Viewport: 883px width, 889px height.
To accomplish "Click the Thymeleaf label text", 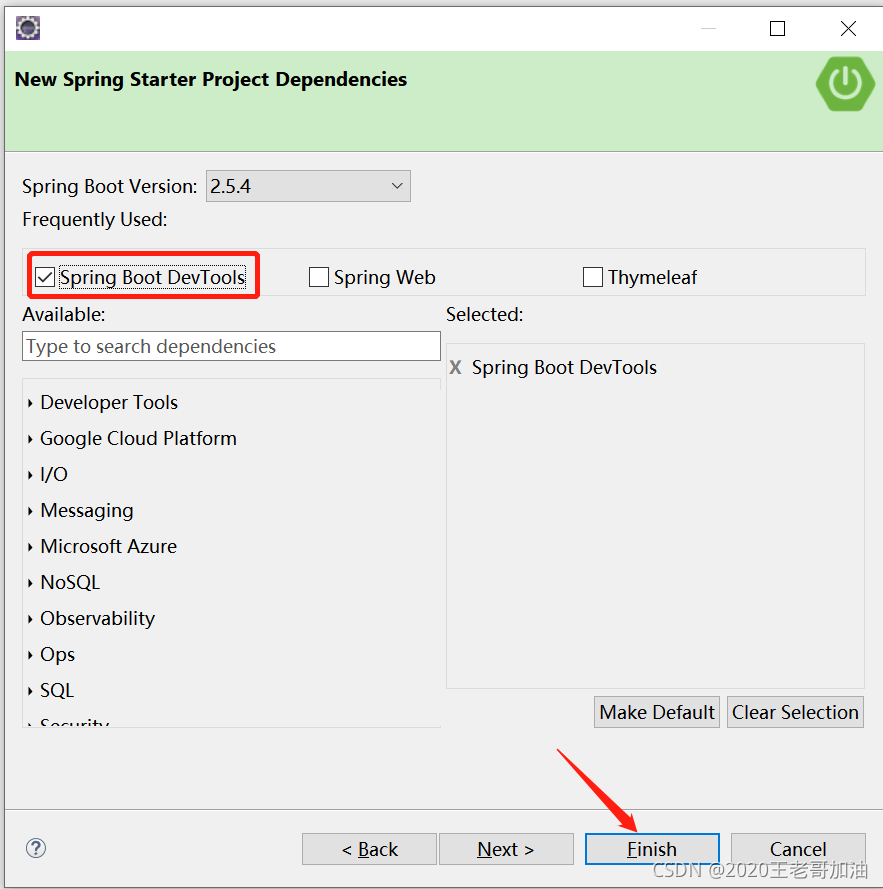I will tap(652, 277).
